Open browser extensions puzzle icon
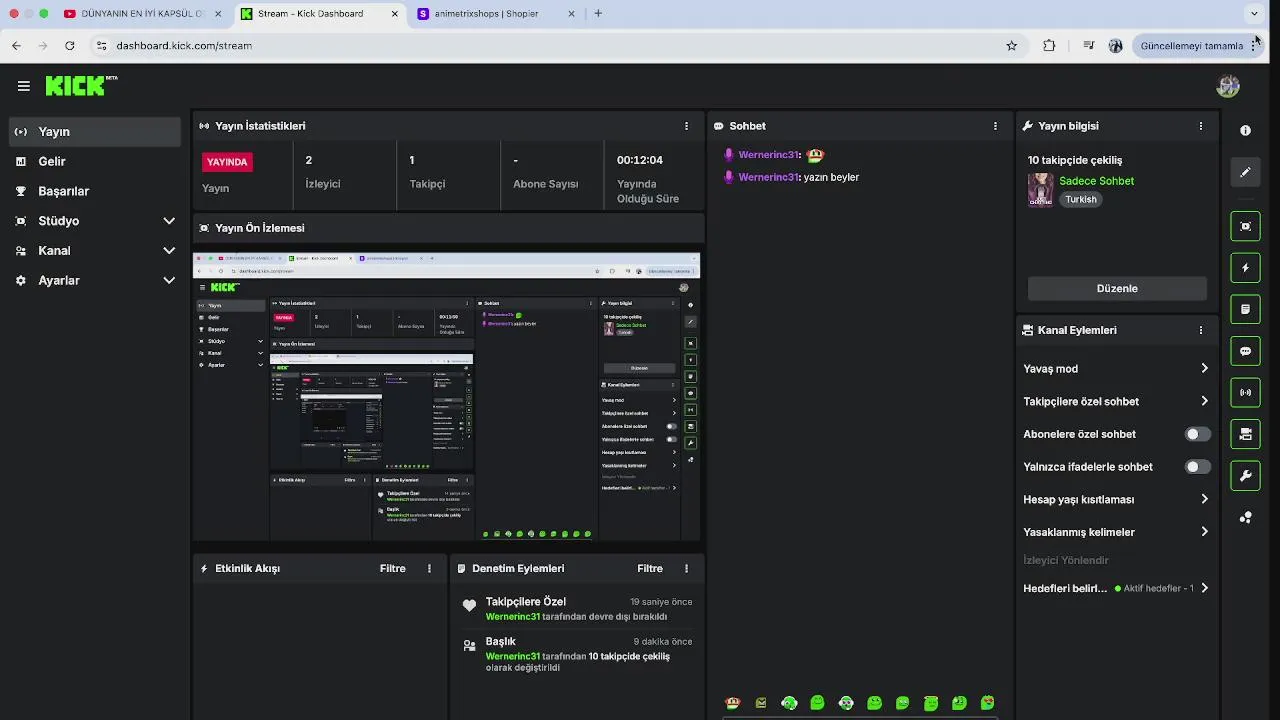This screenshot has width=1280, height=720. 1049,45
